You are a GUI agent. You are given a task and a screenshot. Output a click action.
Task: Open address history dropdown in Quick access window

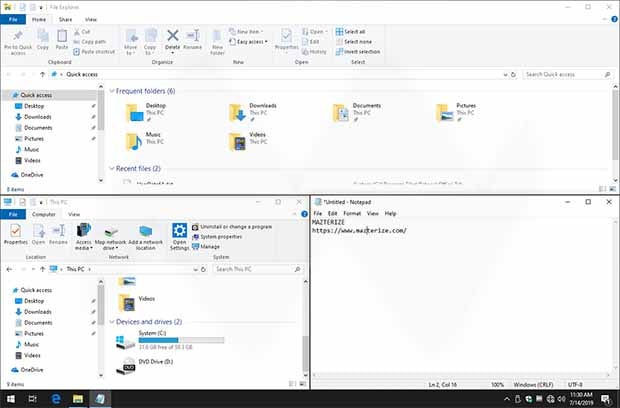(505, 74)
